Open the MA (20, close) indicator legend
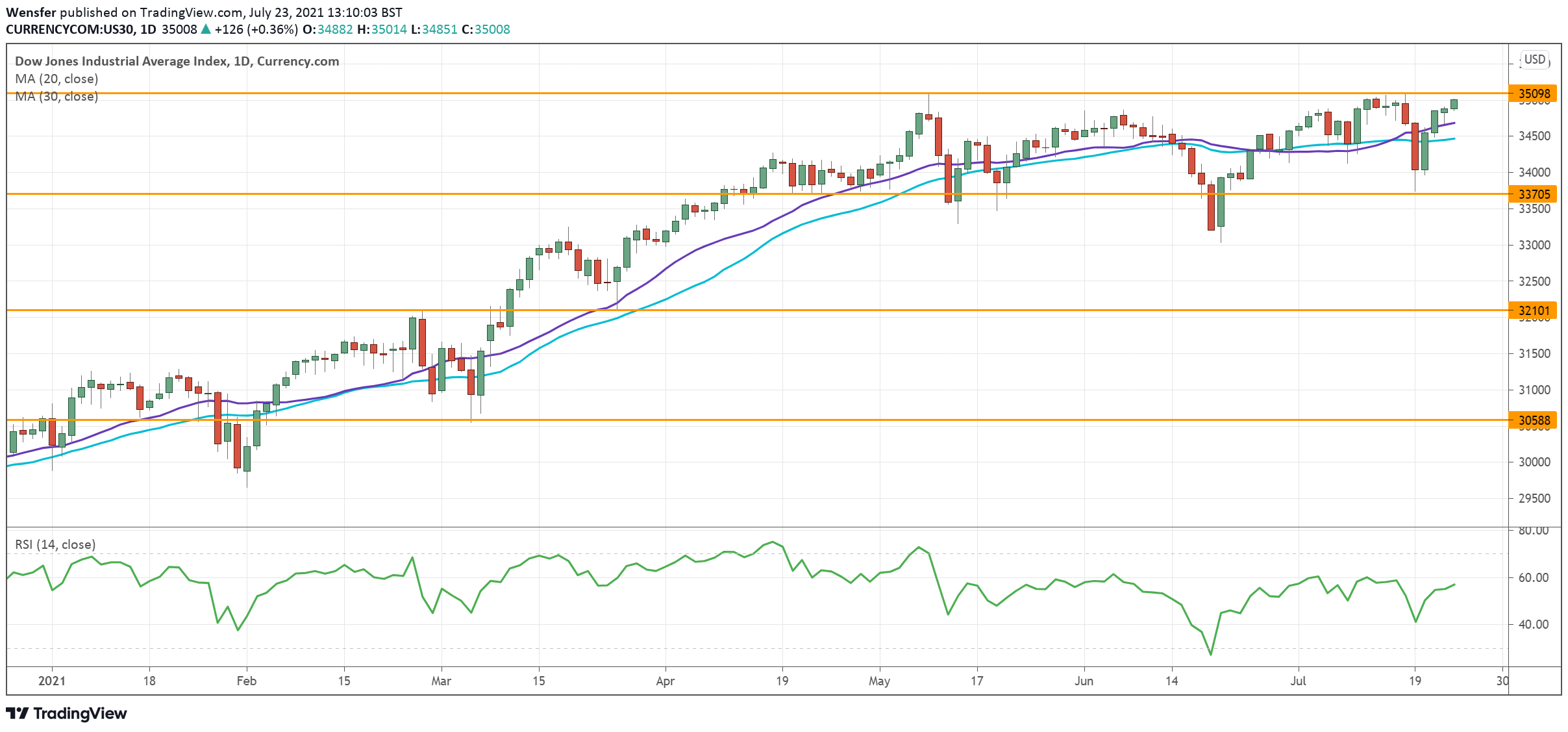Image resolution: width=1568 pixels, height=732 pixels. 56,79
